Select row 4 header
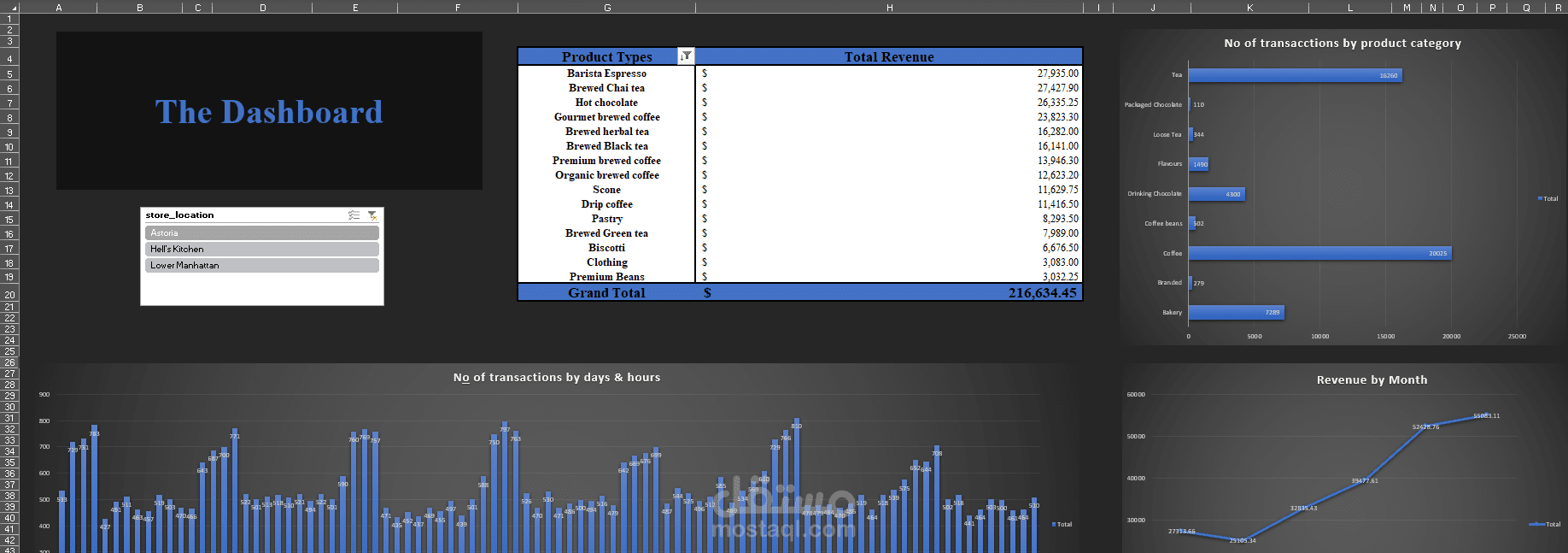 (x=9, y=59)
